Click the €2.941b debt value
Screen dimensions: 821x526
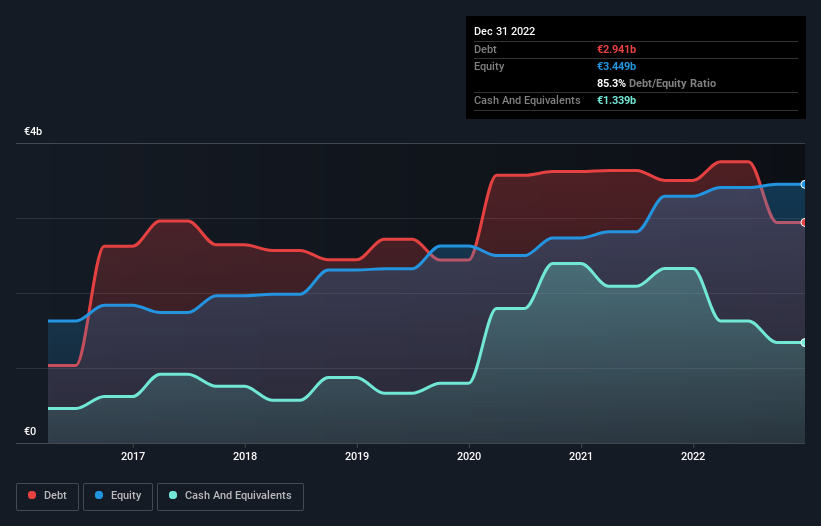(616, 49)
